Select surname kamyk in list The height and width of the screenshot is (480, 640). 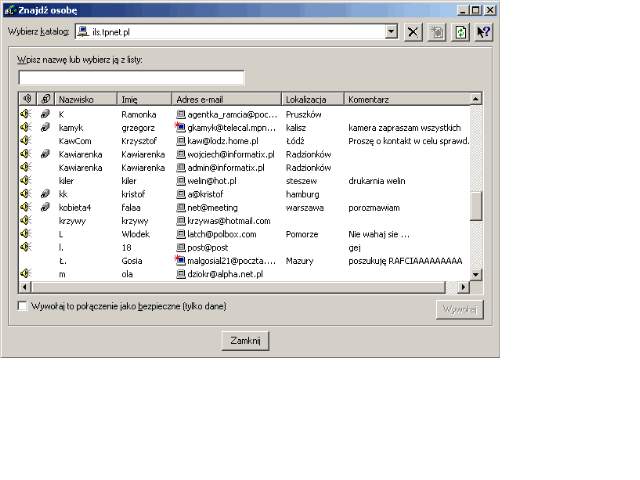coord(71,128)
